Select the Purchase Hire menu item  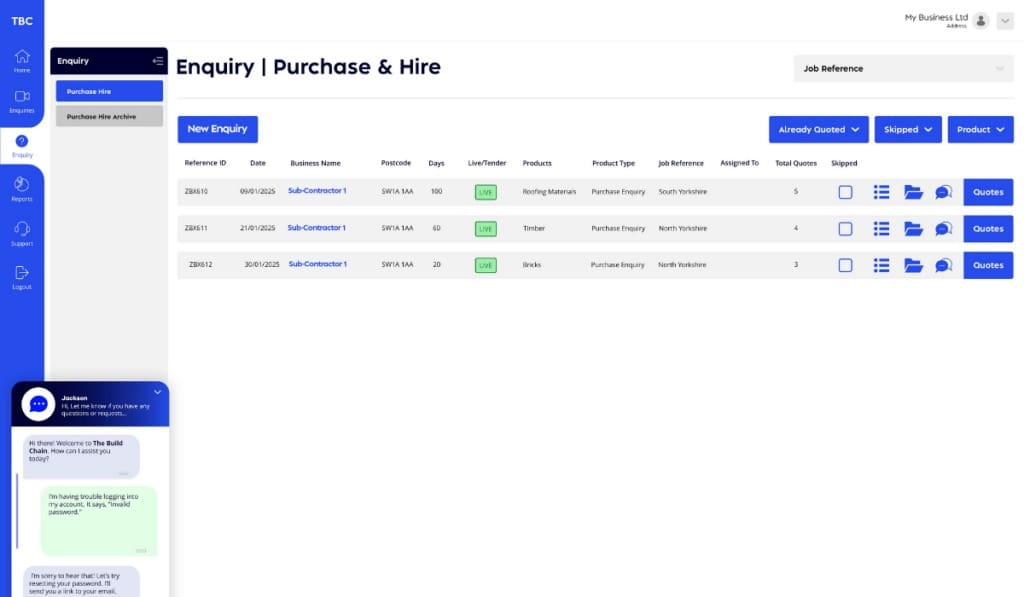(109, 91)
